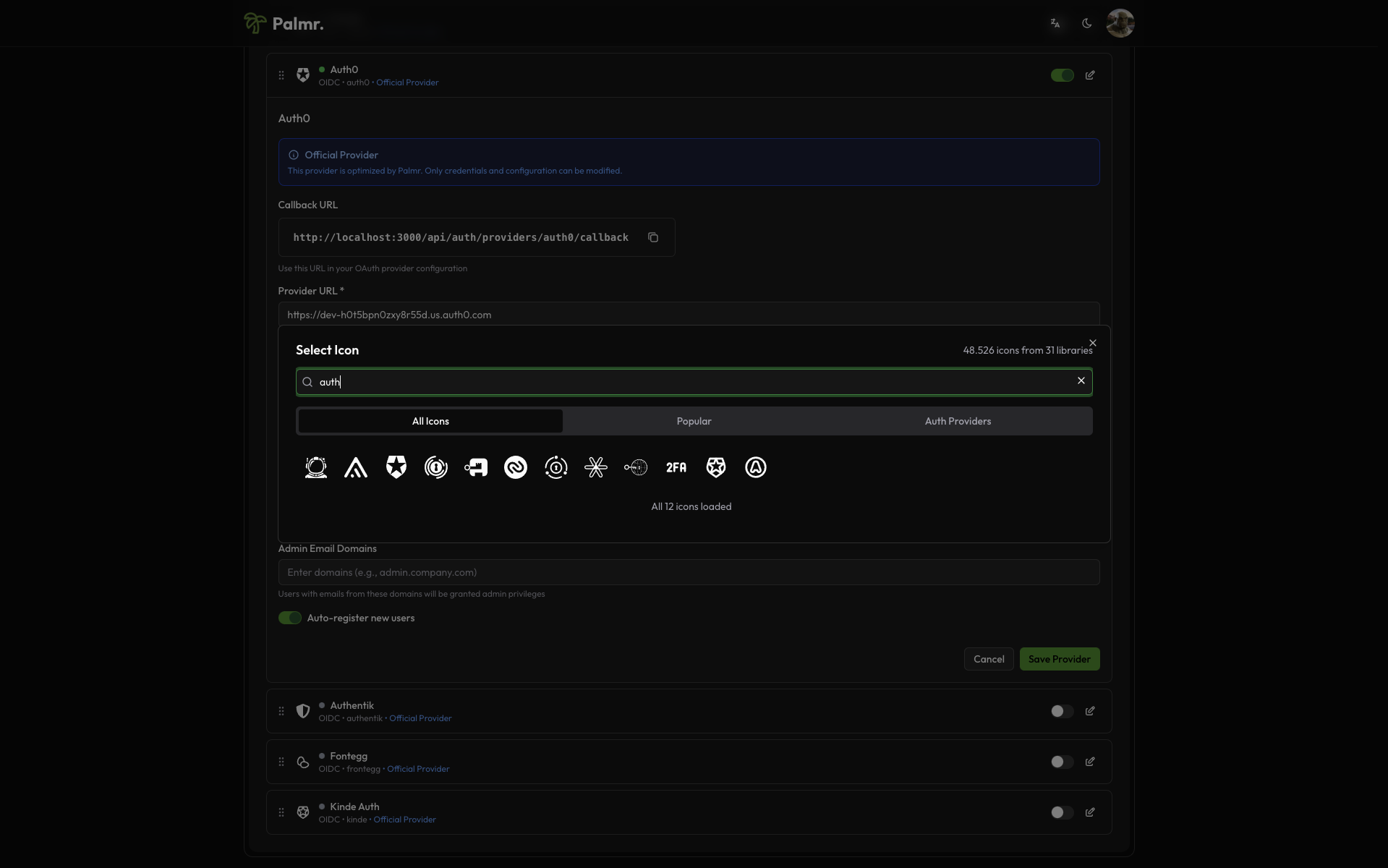Disable the Auth0 provider switch
Screen dimensions: 1388x868
point(1063,75)
